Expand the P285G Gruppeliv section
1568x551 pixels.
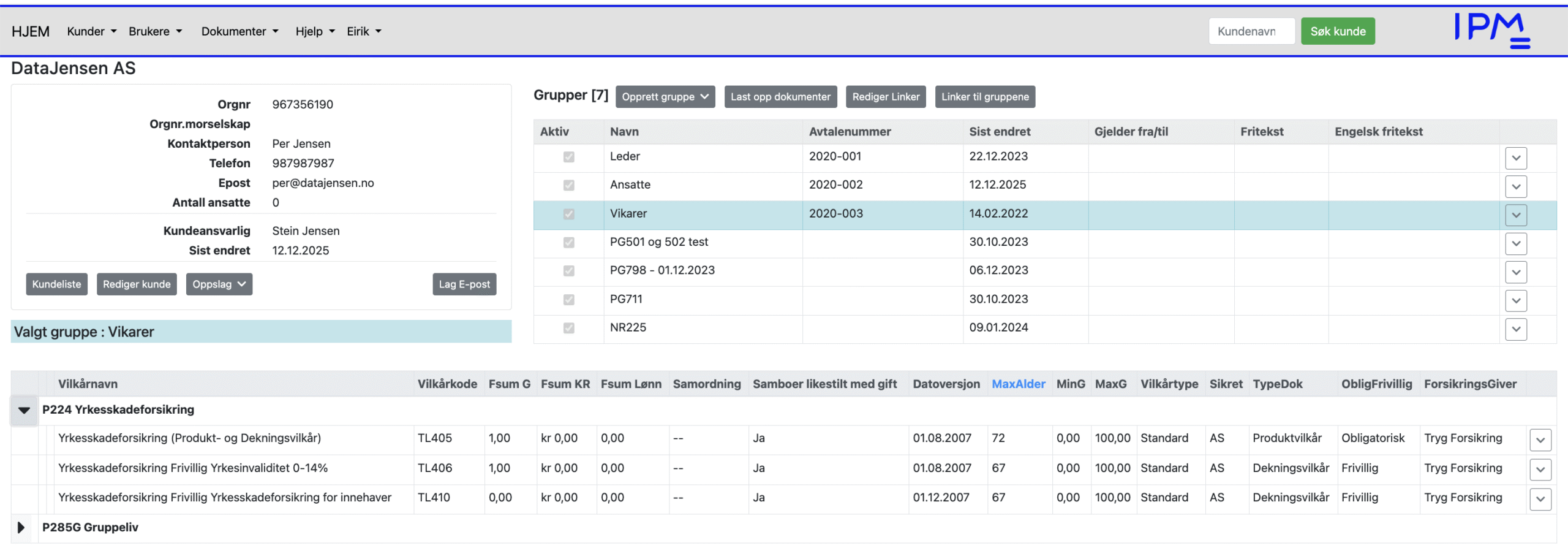pyautogui.click(x=21, y=528)
